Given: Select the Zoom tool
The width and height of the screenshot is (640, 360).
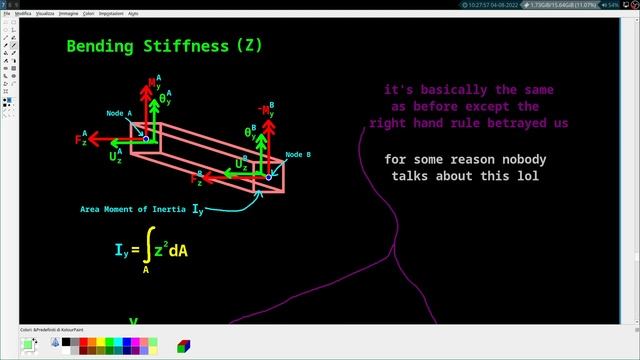Looking at the screenshot, I should [6, 91].
